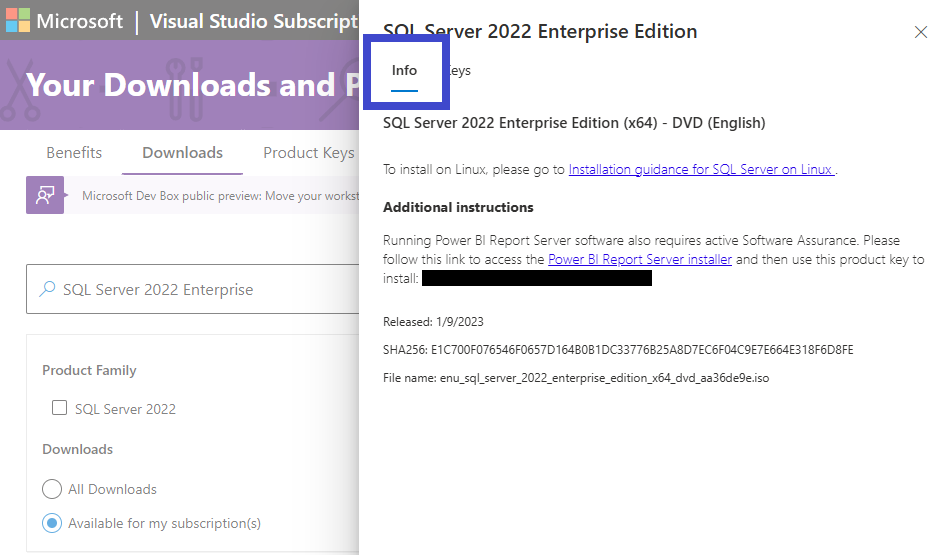The width and height of the screenshot is (947, 555).
Task: Click the Additional instructions heading
Action: [458, 207]
